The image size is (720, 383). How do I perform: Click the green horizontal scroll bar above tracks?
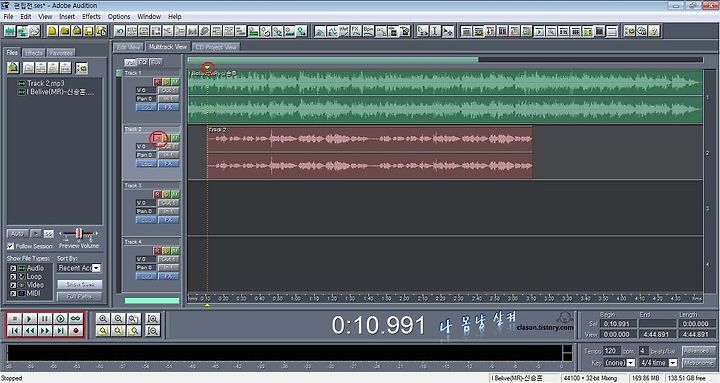(x=333, y=60)
